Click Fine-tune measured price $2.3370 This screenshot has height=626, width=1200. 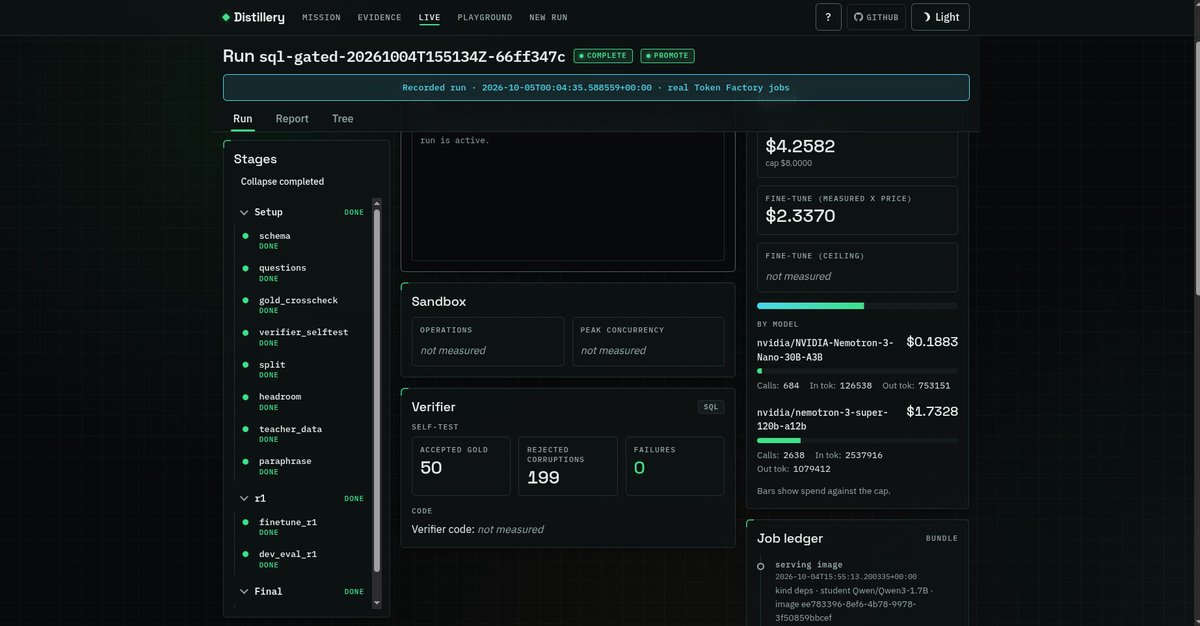tap(800, 216)
